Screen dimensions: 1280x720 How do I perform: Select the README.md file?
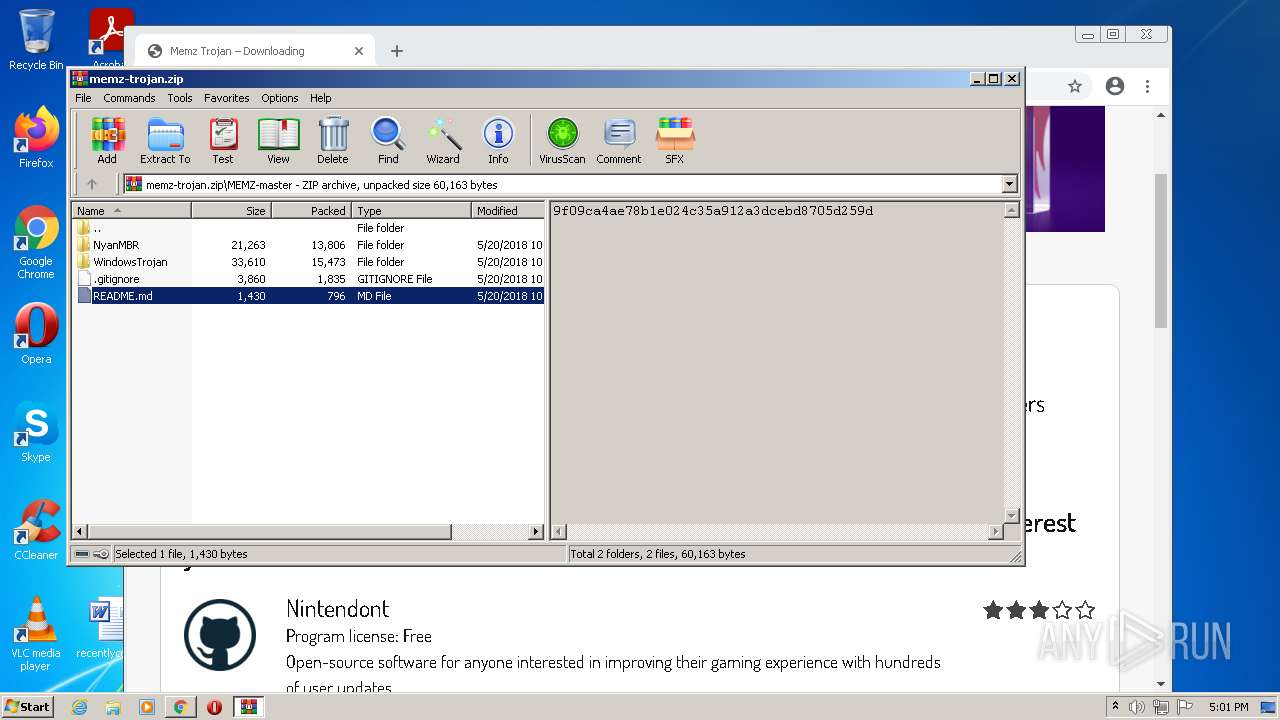(x=309, y=296)
